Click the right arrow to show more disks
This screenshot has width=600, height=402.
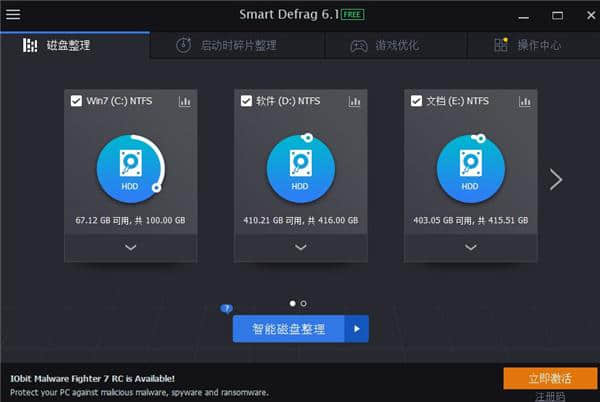556,179
